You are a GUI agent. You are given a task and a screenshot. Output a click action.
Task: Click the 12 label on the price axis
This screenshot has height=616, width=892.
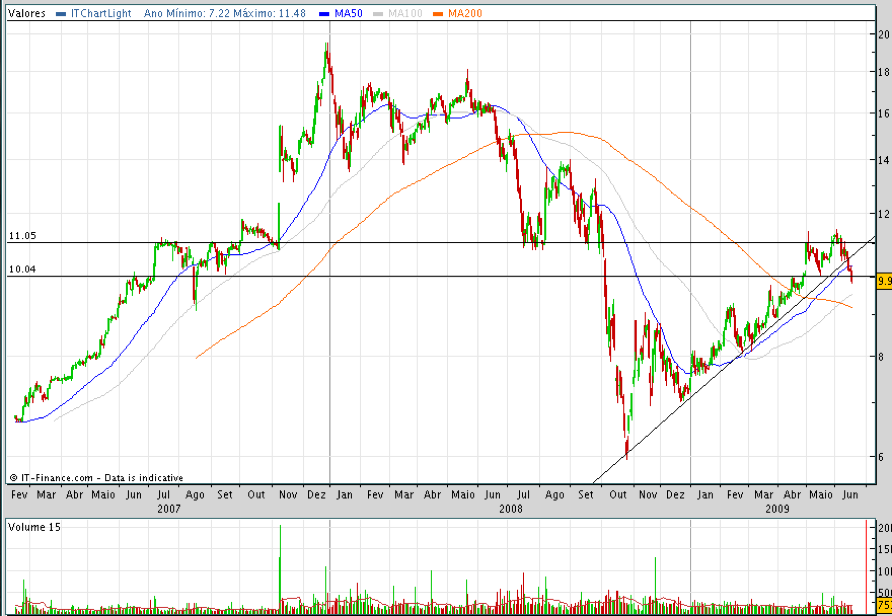[885, 214]
